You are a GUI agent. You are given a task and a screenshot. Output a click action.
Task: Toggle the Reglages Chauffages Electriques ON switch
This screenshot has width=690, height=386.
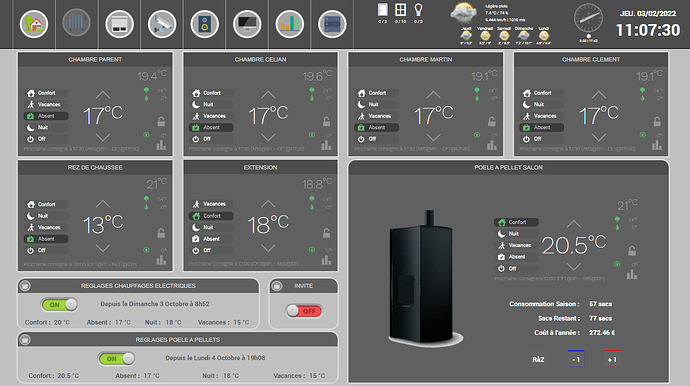click(60, 305)
